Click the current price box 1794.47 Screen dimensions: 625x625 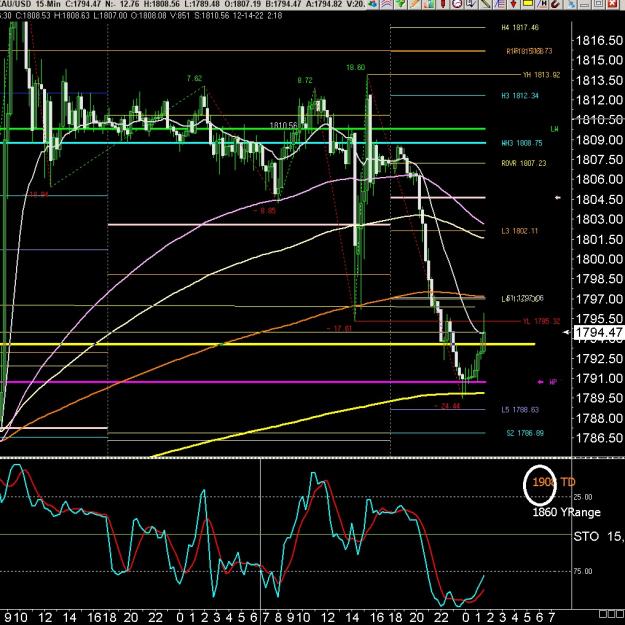pyautogui.click(x=598, y=332)
